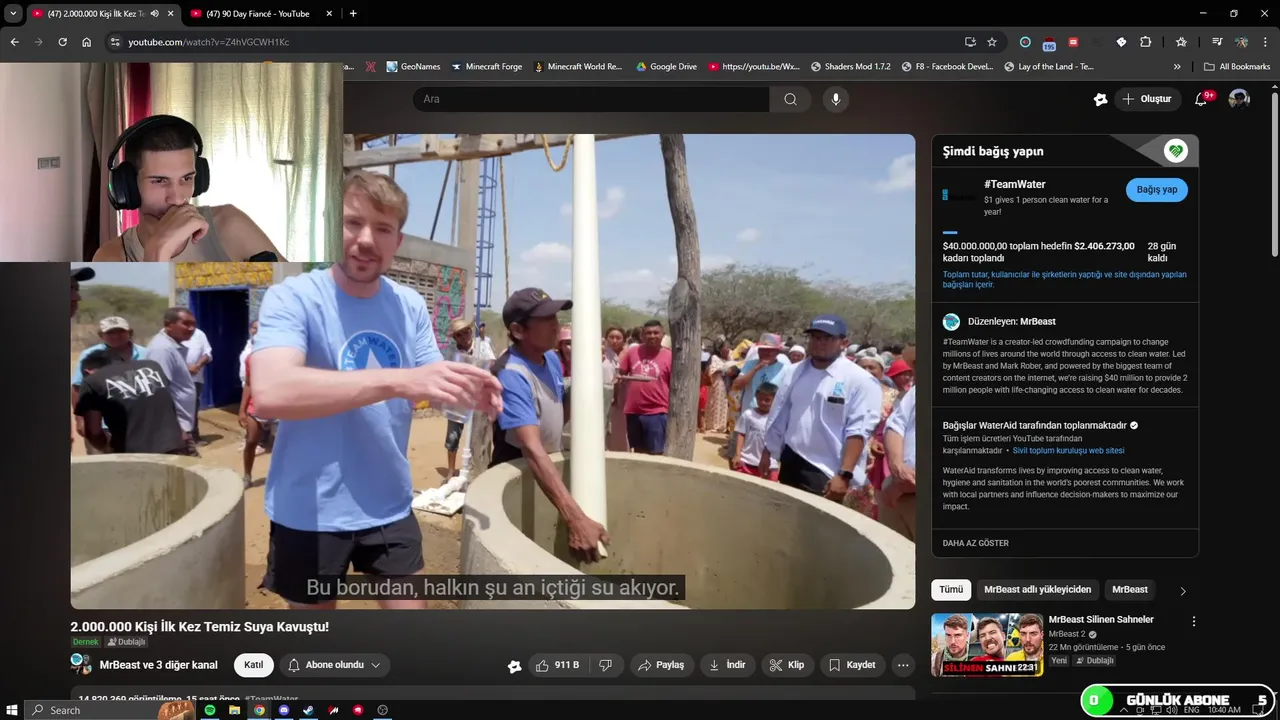This screenshot has height=720, width=1280.
Task: Select MrBeast adlı yükleyiciden chip
Action: pyautogui.click(x=1037, y=590)
